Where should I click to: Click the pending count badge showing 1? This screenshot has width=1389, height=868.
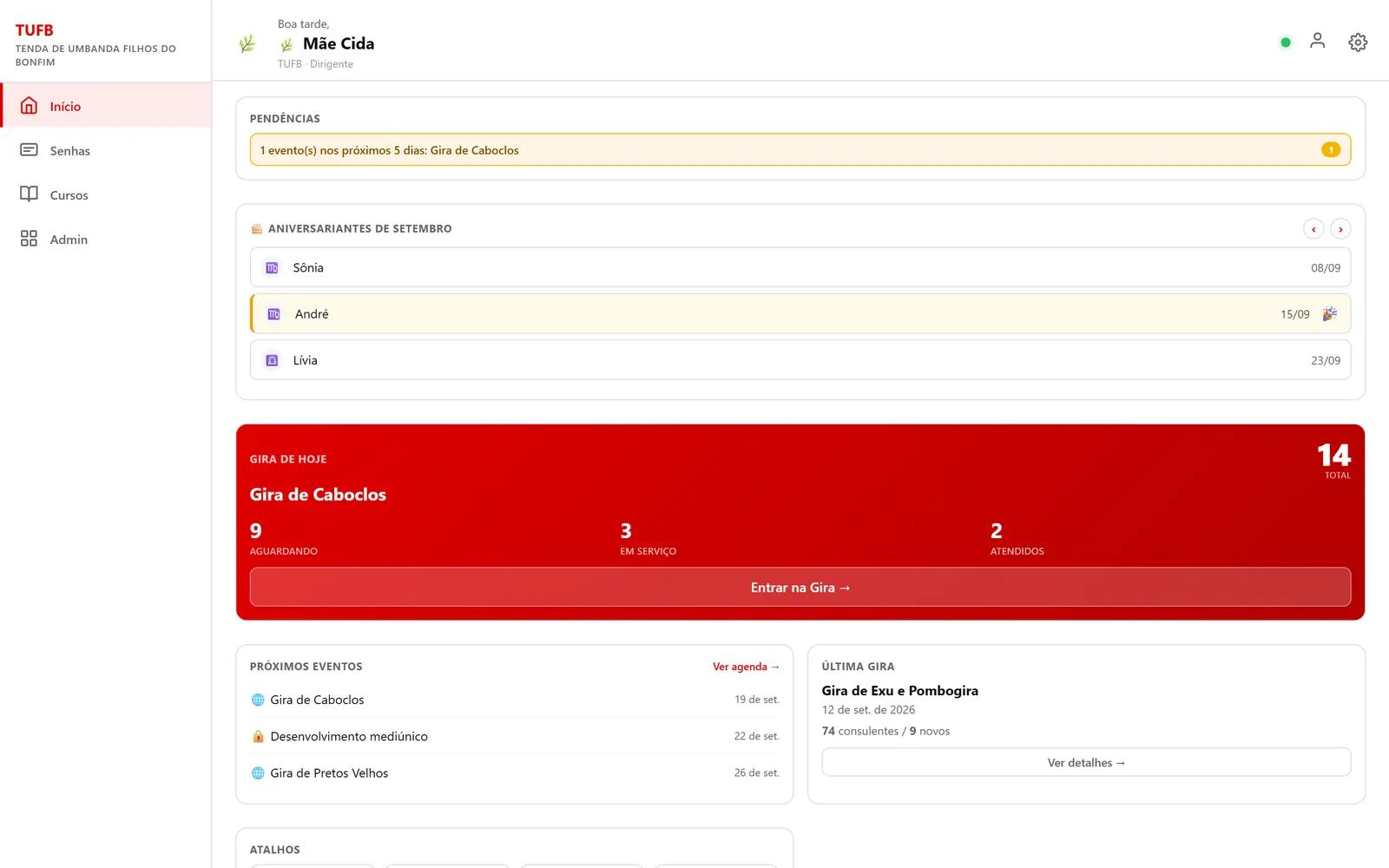[1331, 149]
